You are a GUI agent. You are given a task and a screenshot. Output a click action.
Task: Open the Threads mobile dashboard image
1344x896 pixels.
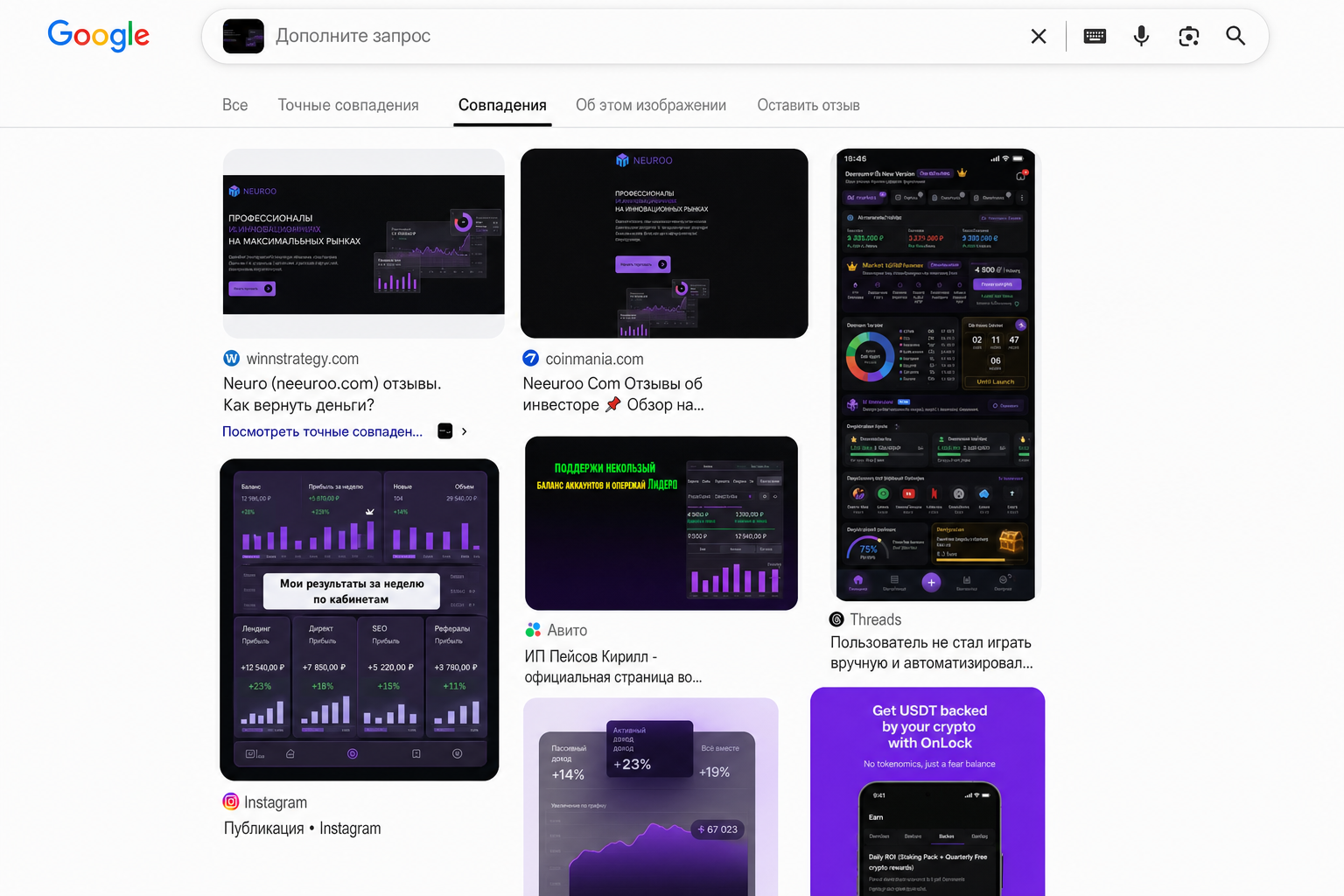pyautogui.click(x=935, y=375)
